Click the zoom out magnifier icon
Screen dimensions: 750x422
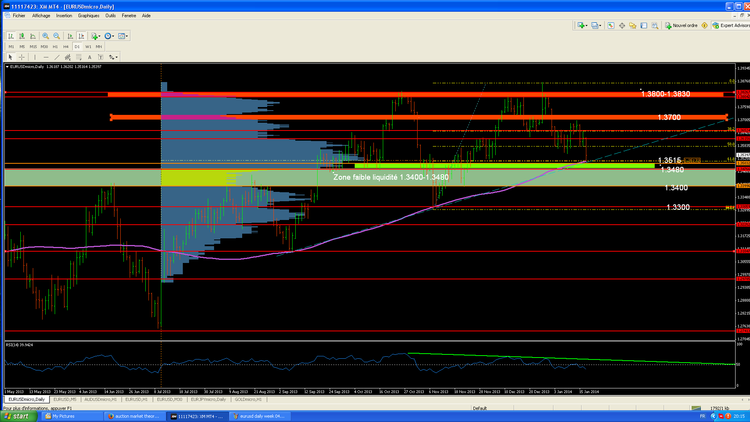click(x=56, y=36)
